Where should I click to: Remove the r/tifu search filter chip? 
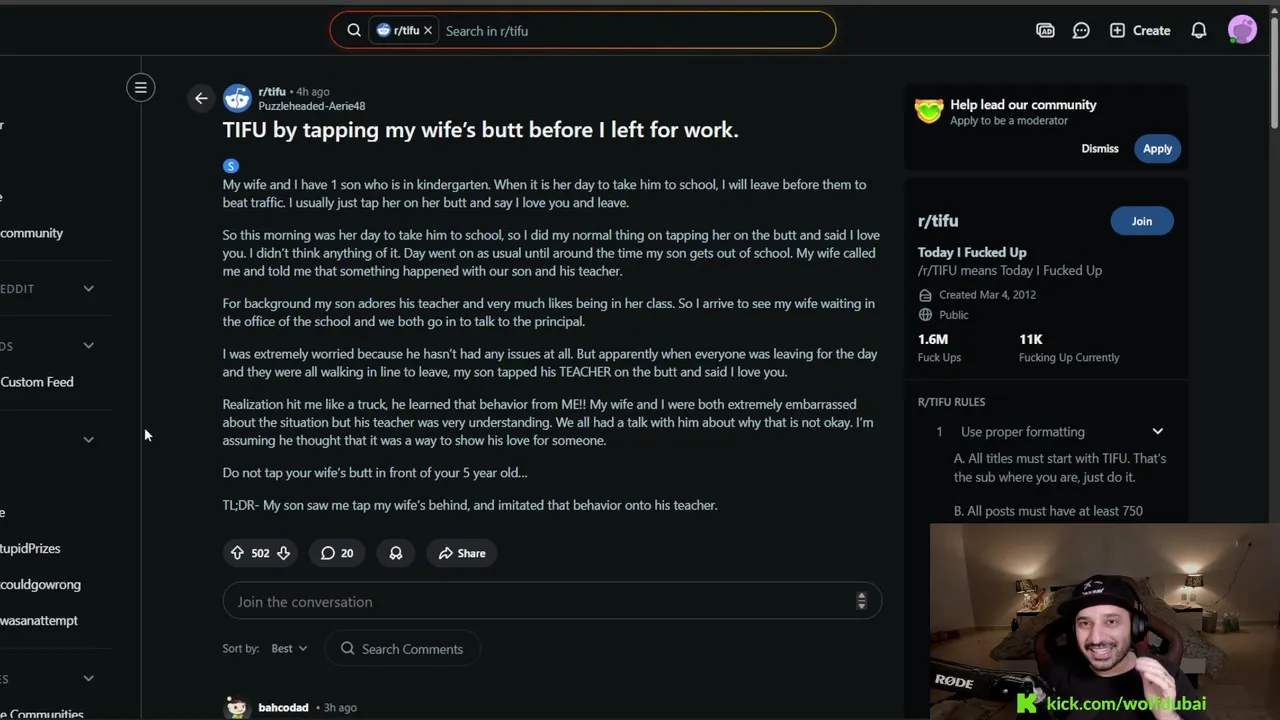(x=428, y=31)
